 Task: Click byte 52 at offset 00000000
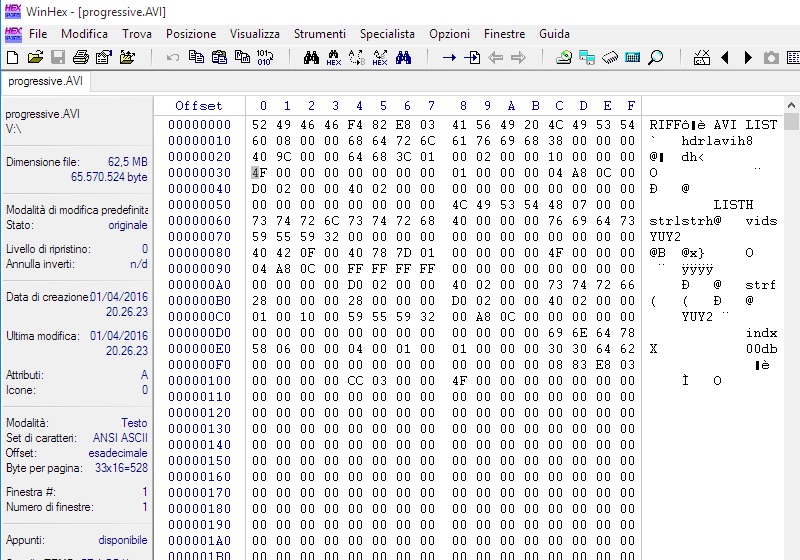(x=259, y=124)
